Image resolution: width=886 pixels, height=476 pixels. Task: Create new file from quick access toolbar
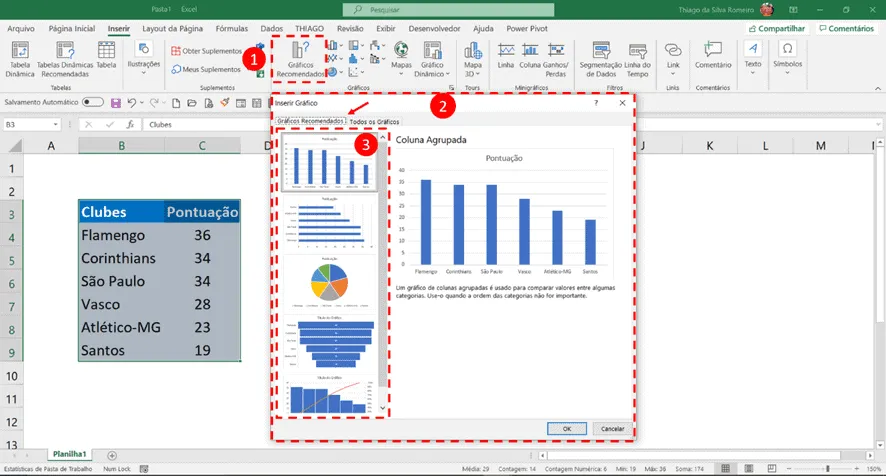[x=176, y=103]
